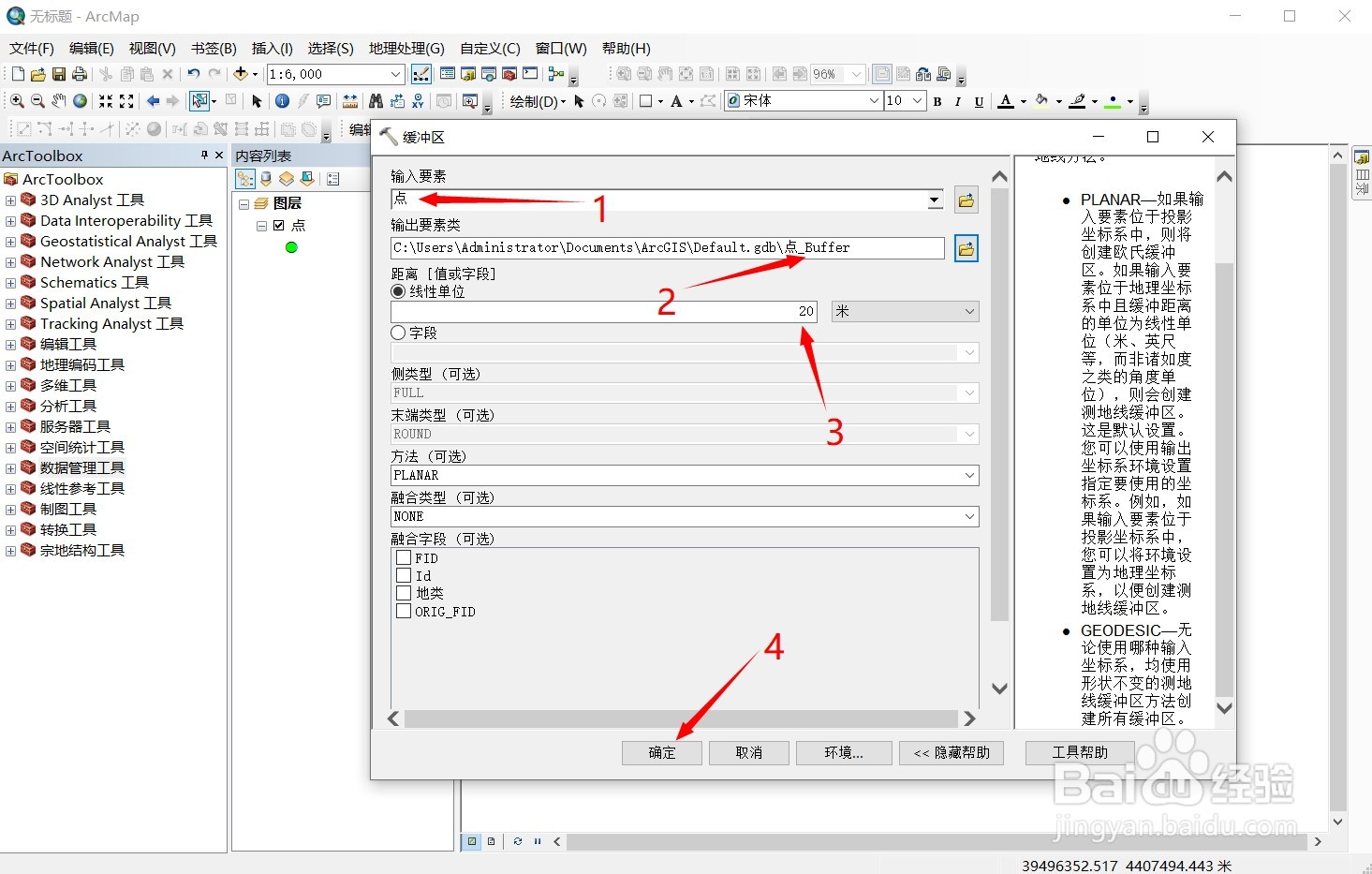Browse for output feature class location
Image resolution: width=1372 pixels, height=874 pixels.
(x=966, y=248)
